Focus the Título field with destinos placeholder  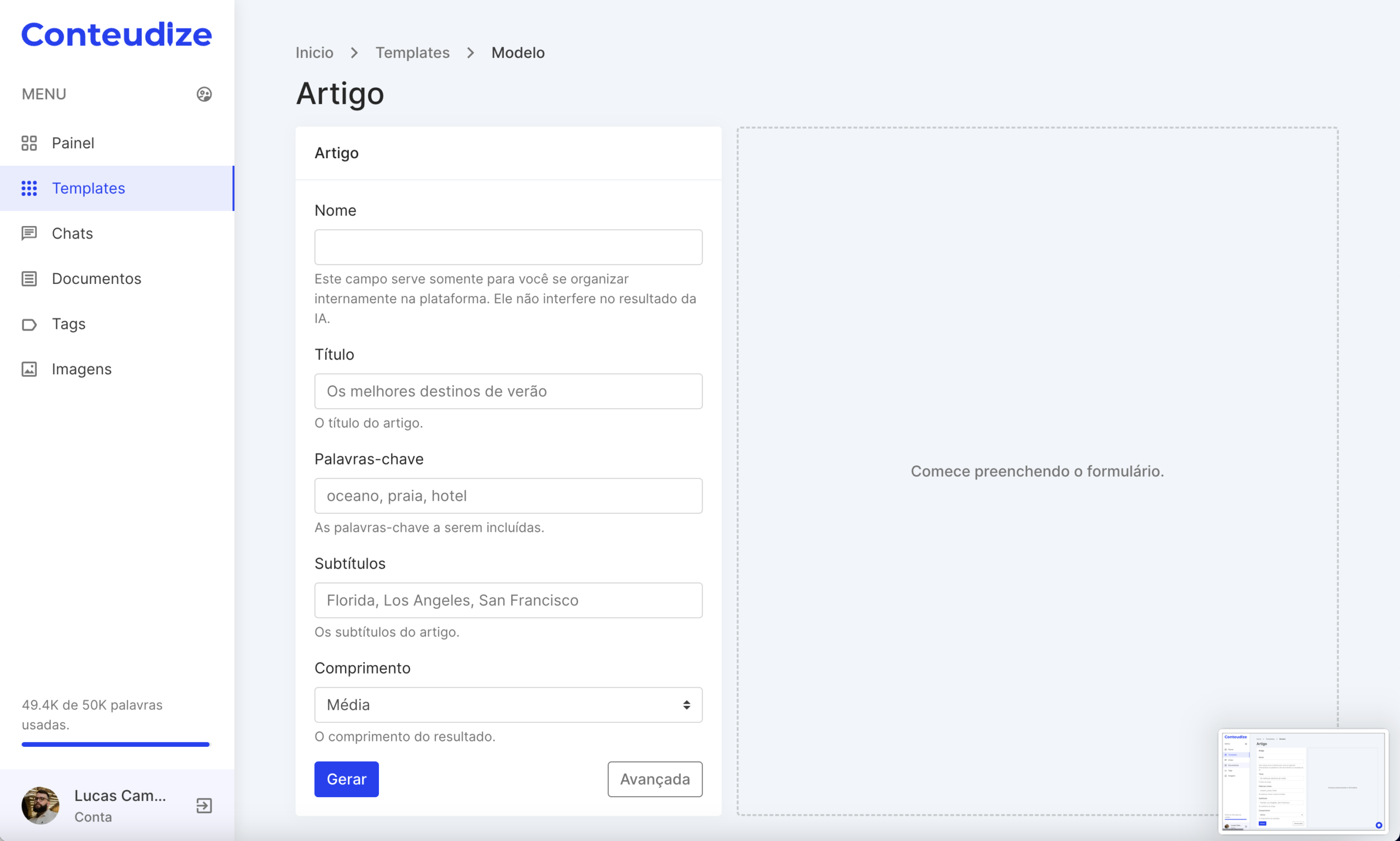pyautogui.click(x=507, y=391)
